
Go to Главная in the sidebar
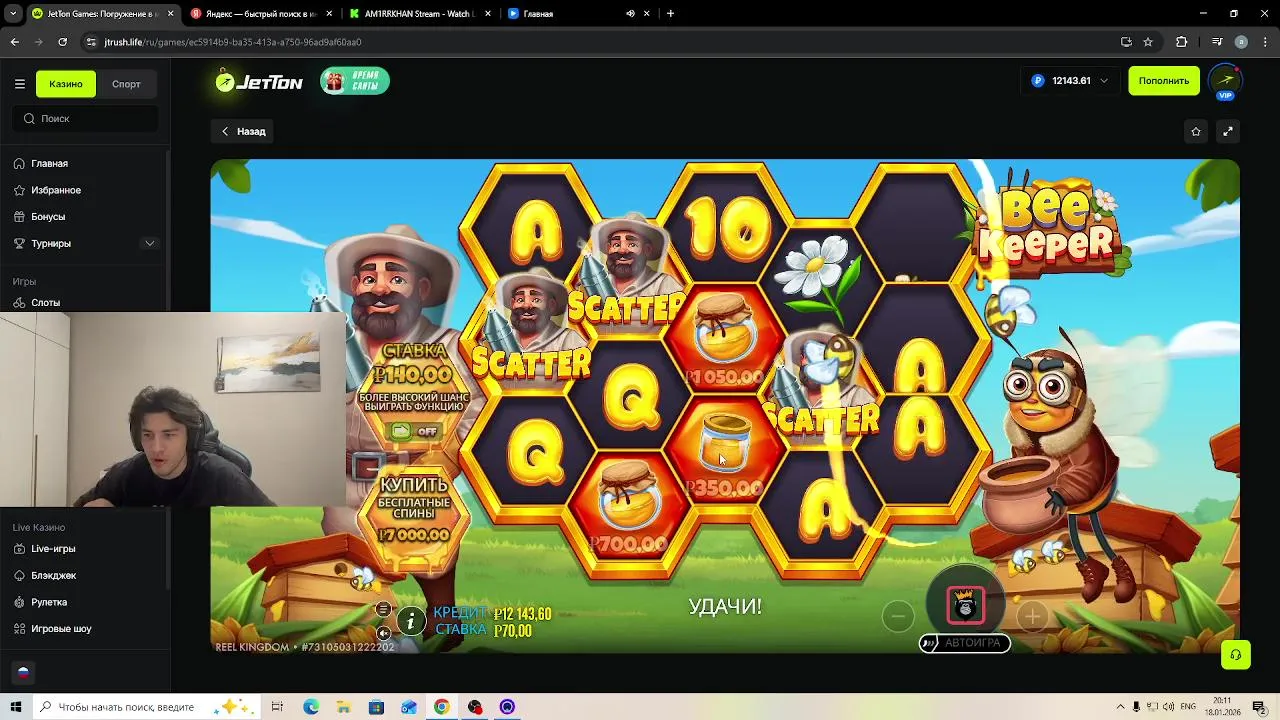[x=49, y=163]
